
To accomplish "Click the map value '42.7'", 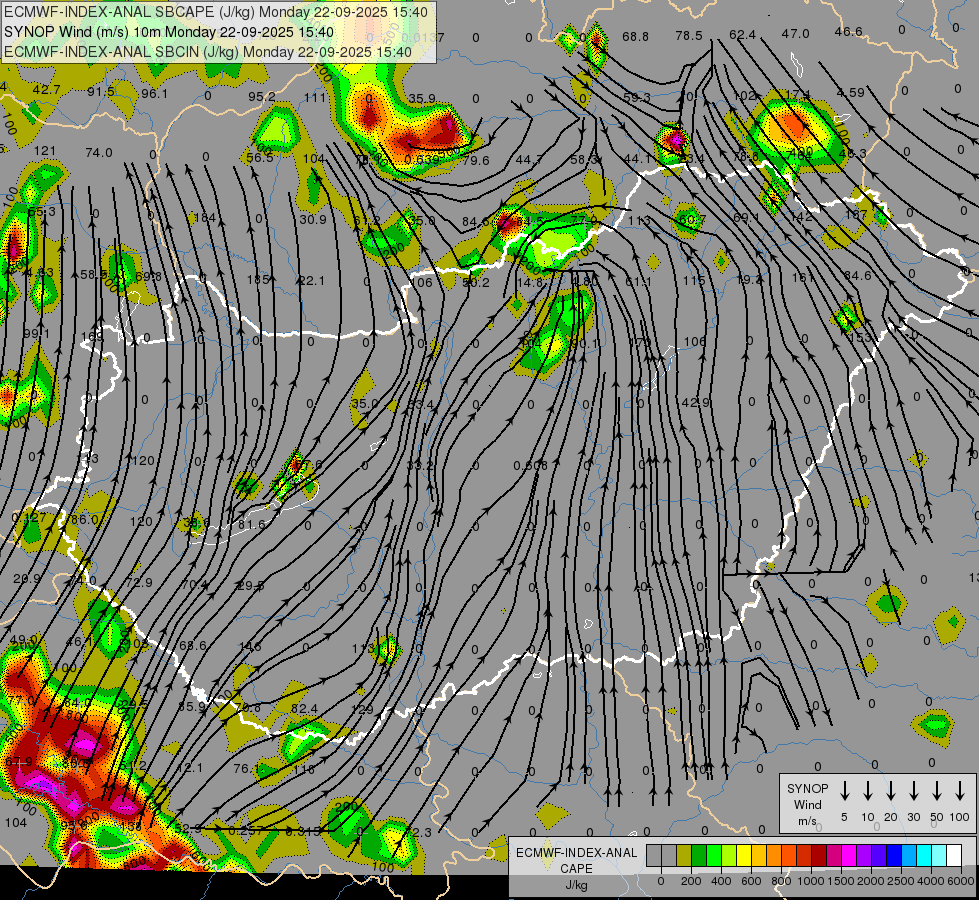I will [47, 90].
